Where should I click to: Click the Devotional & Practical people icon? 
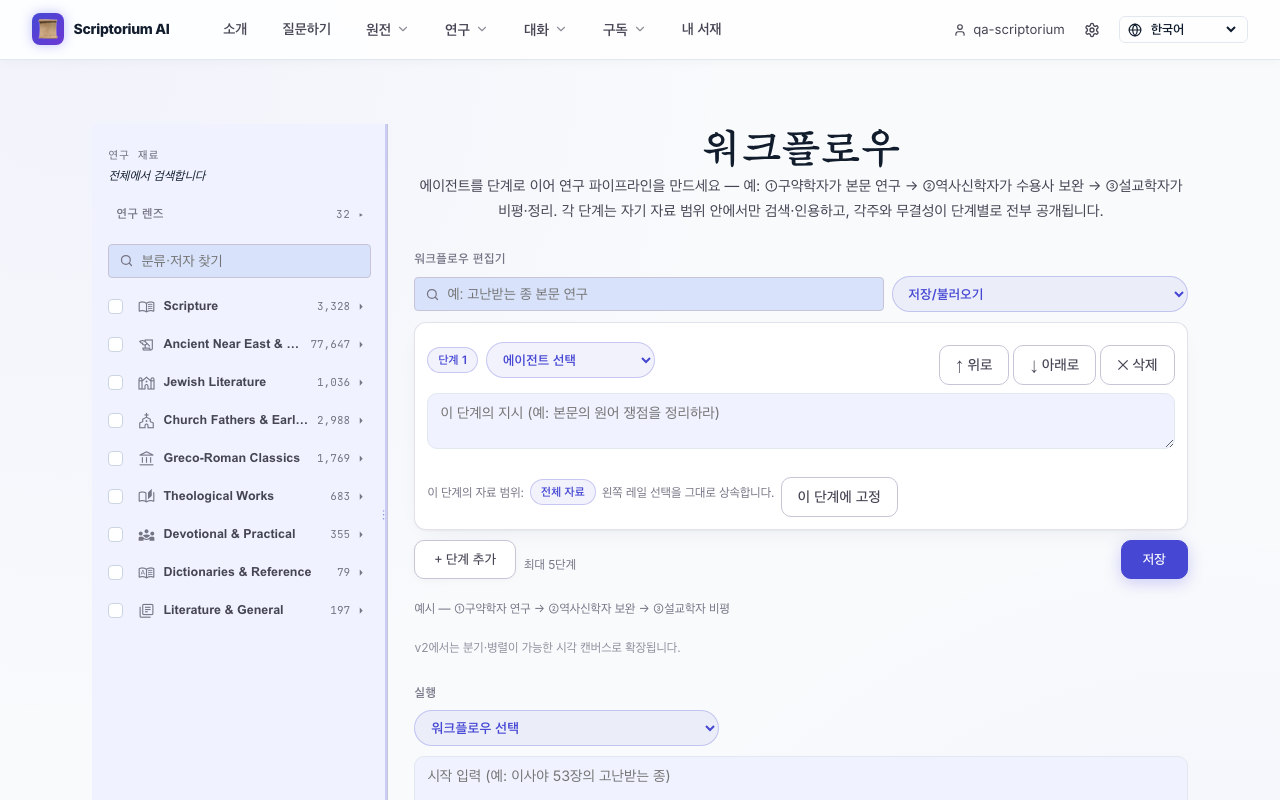[146, 534]
